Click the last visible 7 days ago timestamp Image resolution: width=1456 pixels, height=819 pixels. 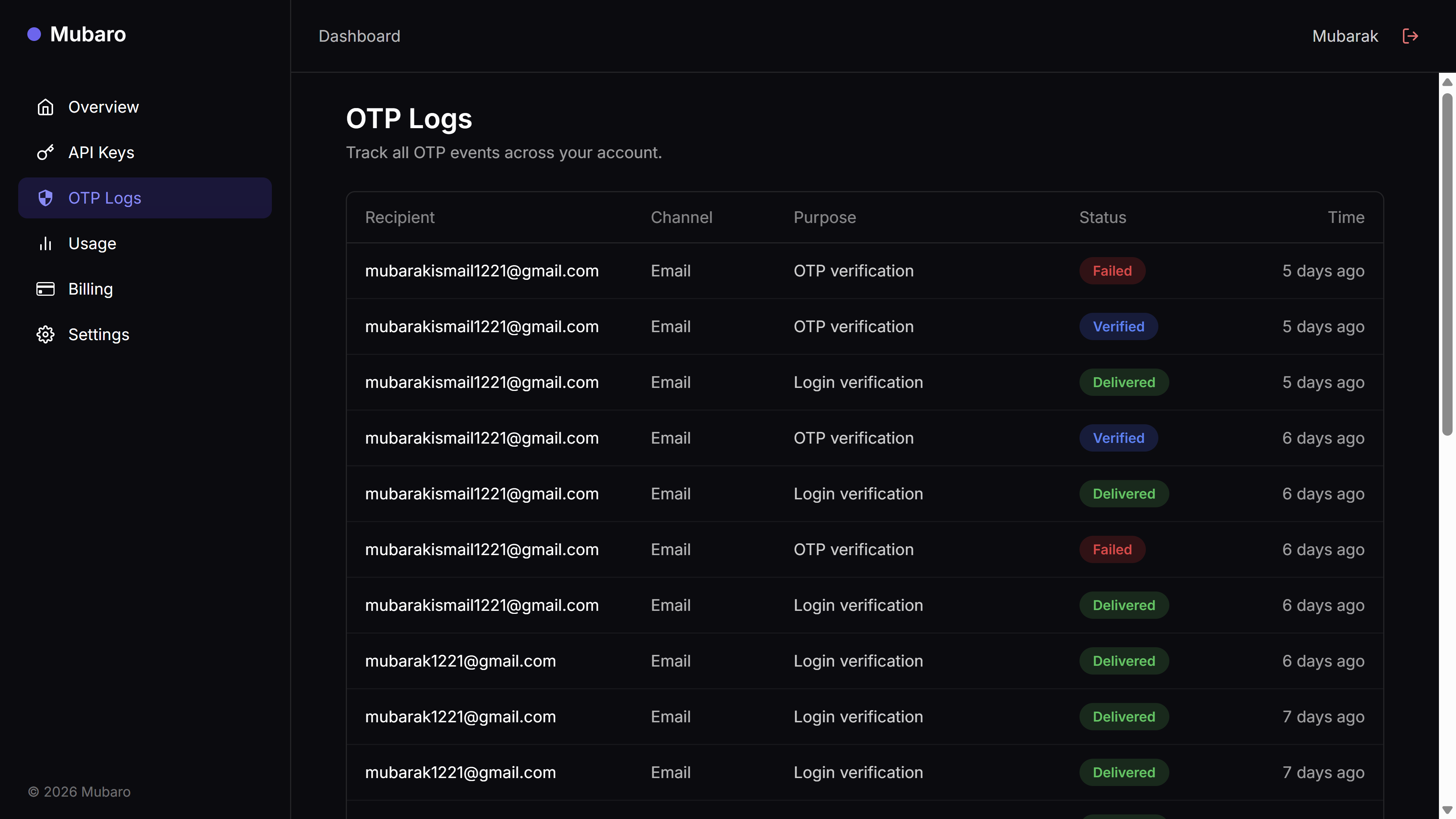1323,772
